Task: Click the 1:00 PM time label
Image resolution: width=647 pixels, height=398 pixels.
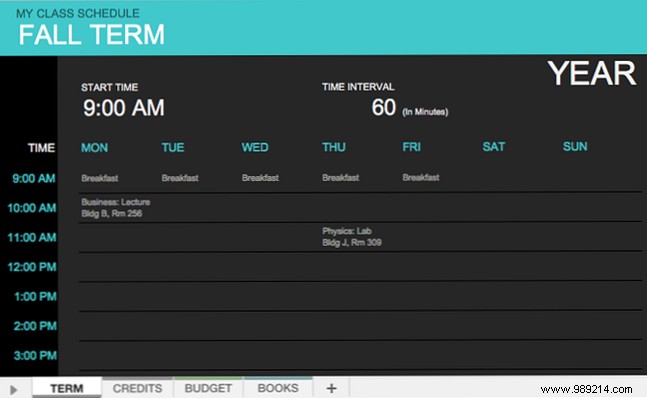Action: 35,296
